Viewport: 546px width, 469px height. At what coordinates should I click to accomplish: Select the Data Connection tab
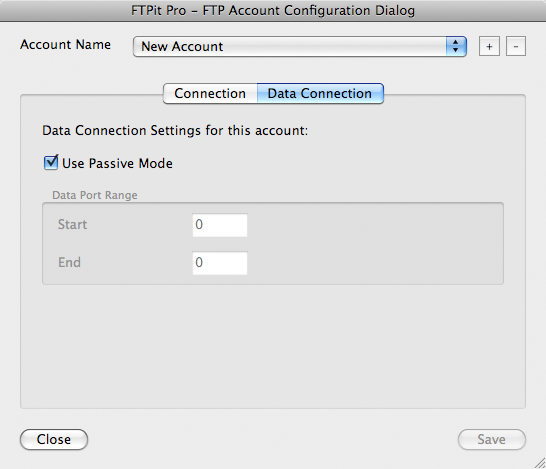pos(320,93)
